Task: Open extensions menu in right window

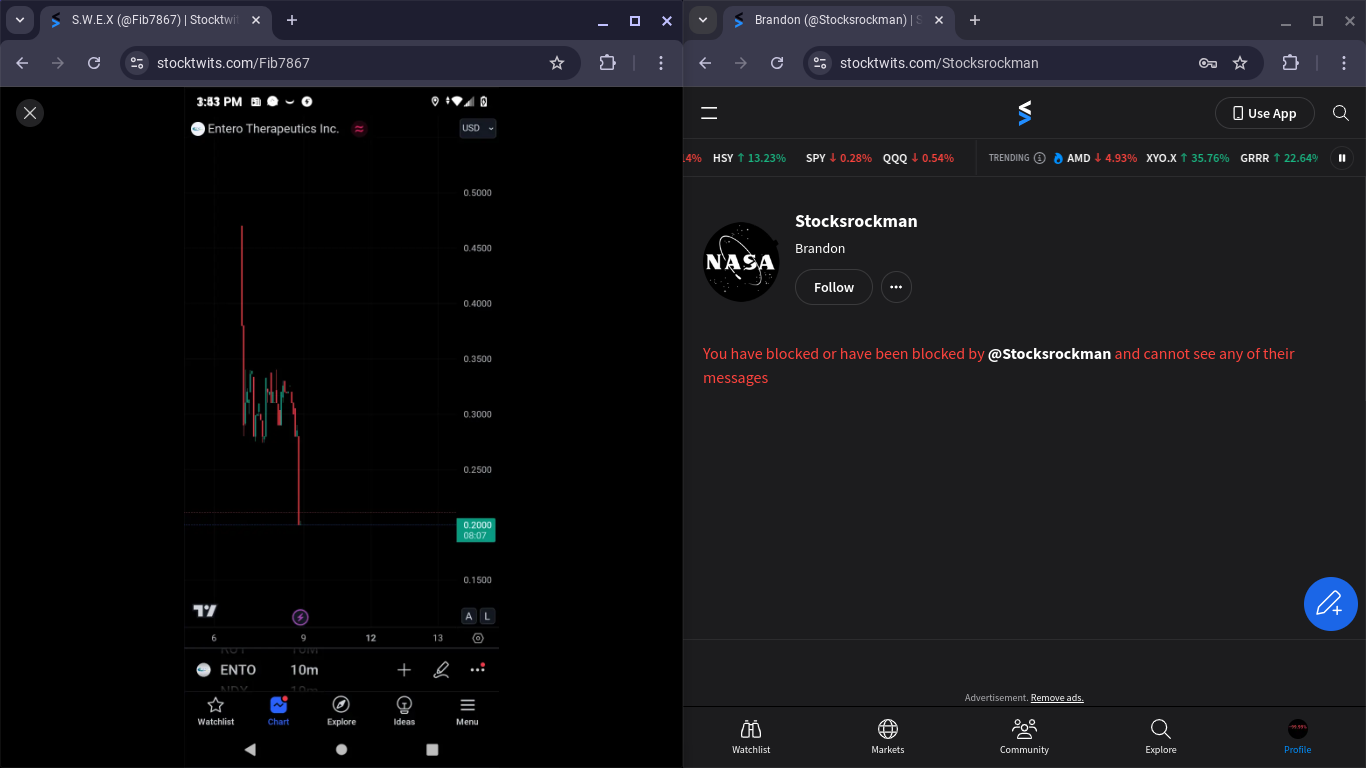Action: (1290, 63)
